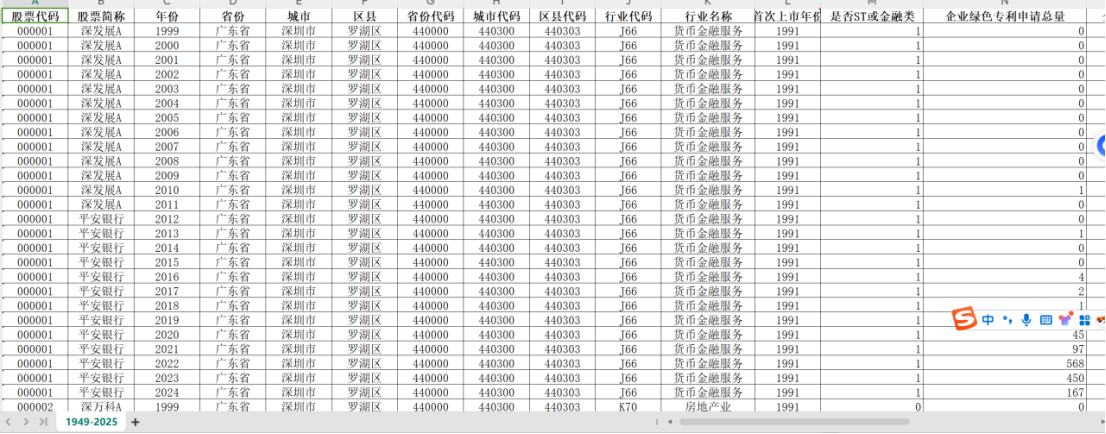1106x434 pixels.
Task: Select the 省份代码 header cell
Action: [x=430, y=16]
